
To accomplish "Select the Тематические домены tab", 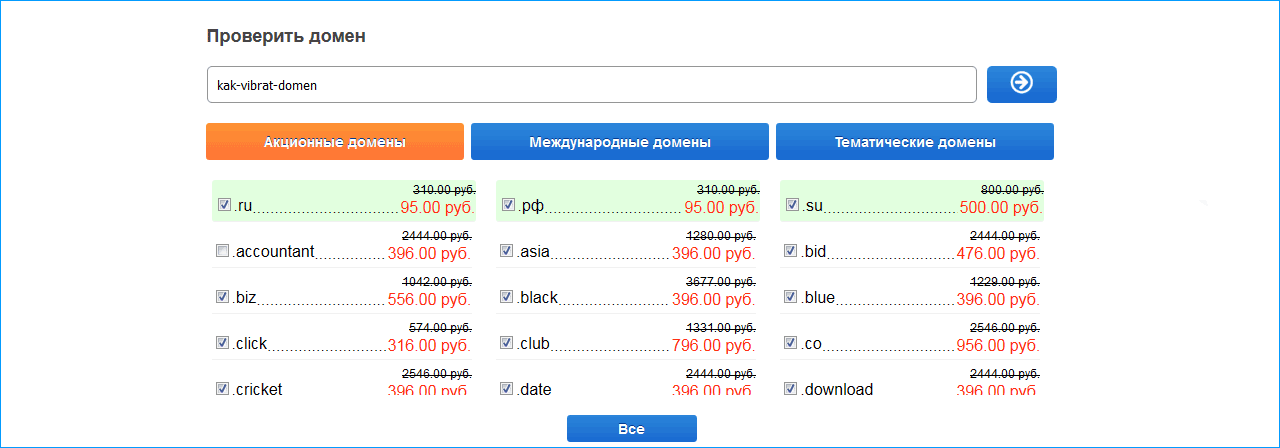I will pos(915,142).
